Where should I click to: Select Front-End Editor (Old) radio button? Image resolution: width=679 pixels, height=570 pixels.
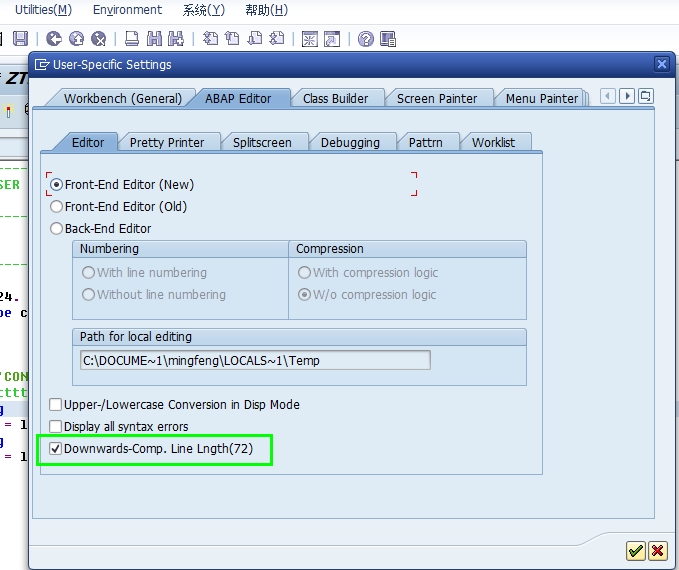(x=56, y=207)
